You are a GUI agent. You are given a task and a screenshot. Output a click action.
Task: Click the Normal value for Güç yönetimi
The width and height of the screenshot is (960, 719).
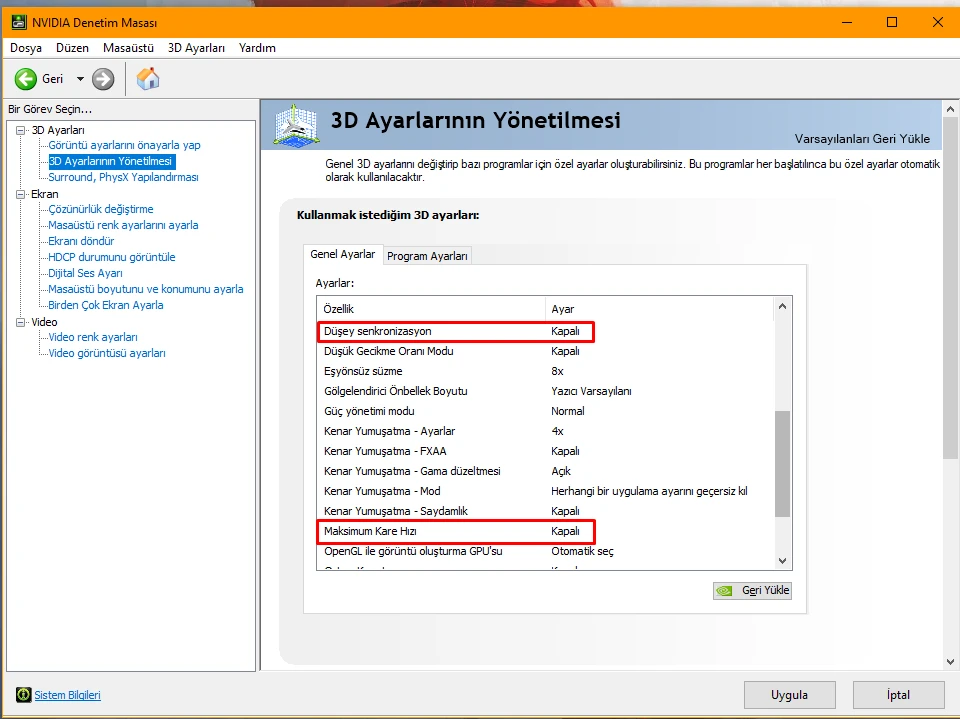point(568,411)
